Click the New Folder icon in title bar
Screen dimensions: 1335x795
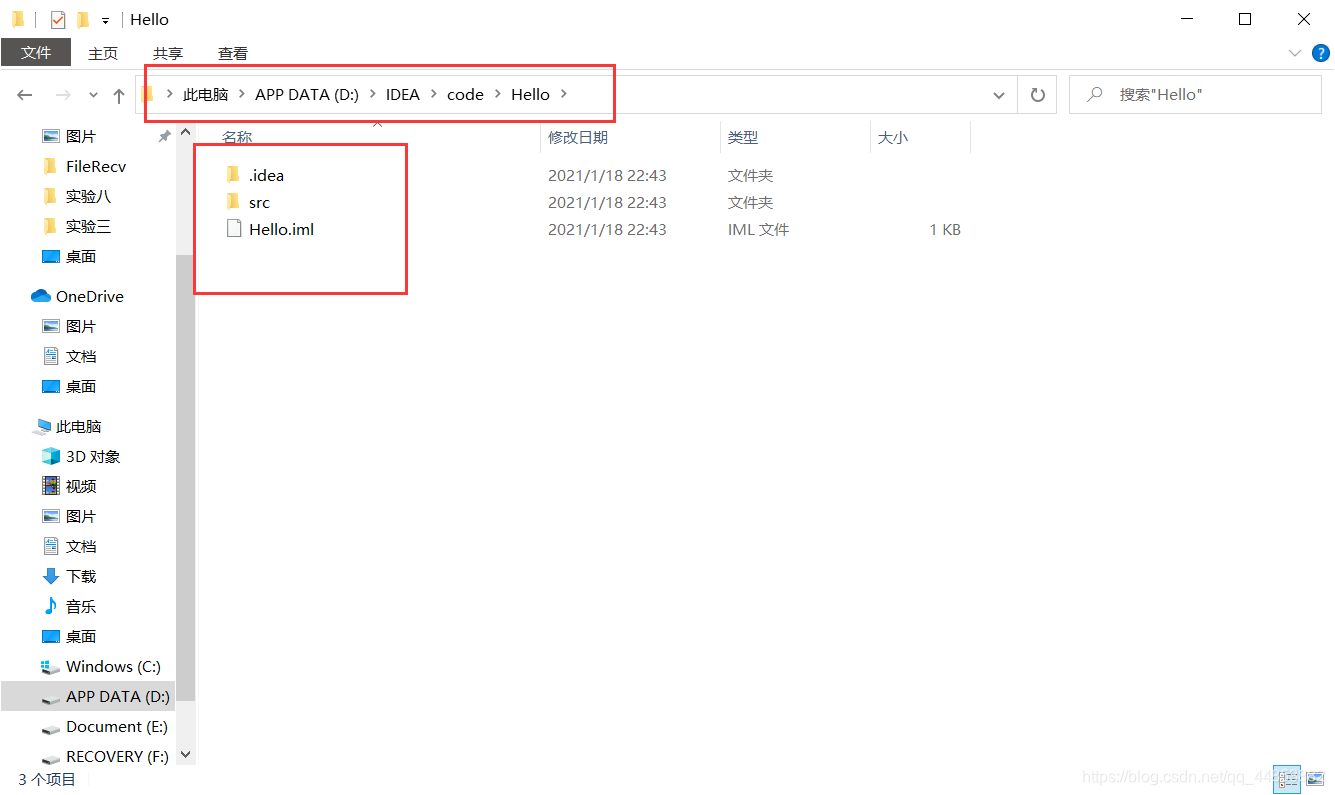point(83,19)
